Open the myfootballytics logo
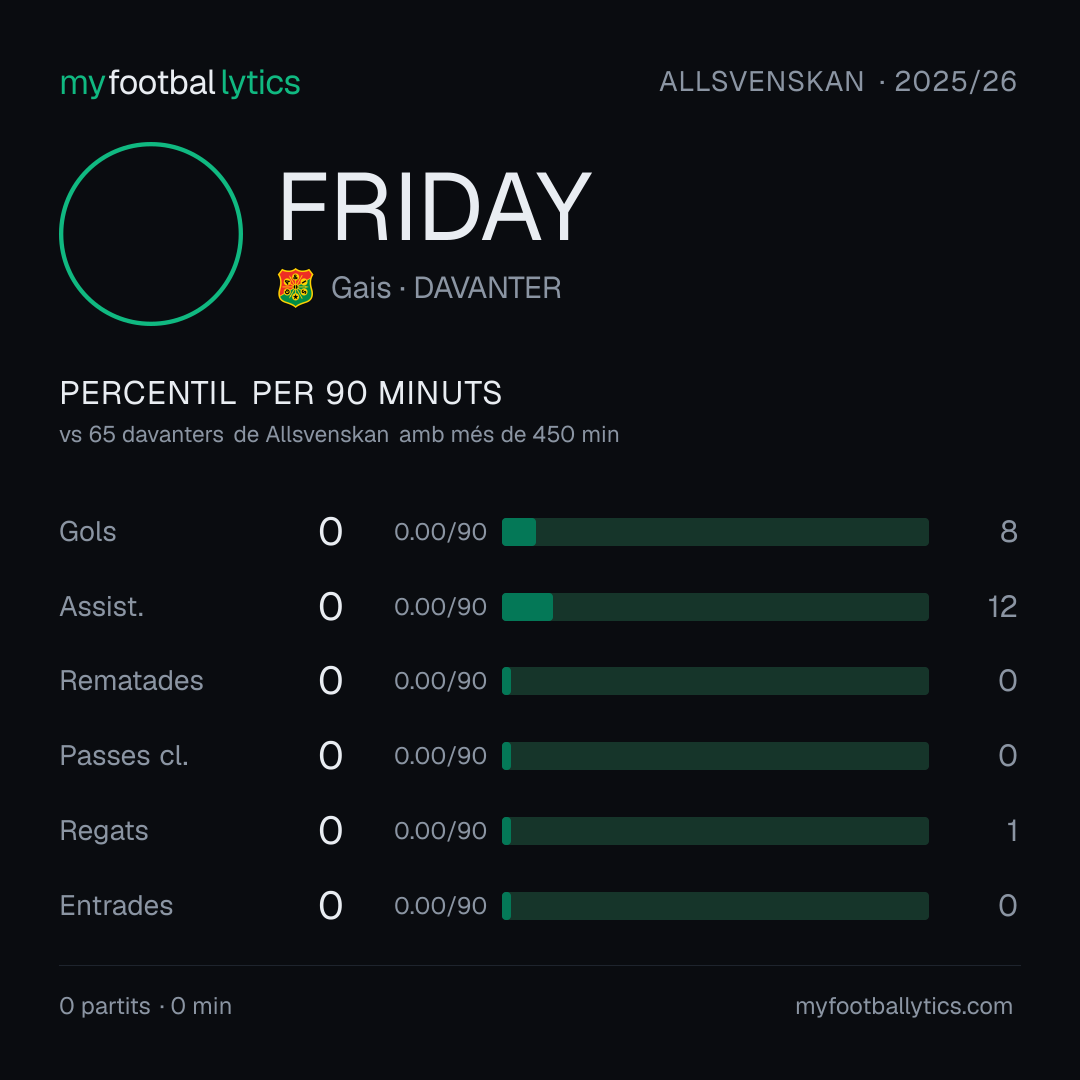This screenshot has height=1080, width=1080. 180,83
